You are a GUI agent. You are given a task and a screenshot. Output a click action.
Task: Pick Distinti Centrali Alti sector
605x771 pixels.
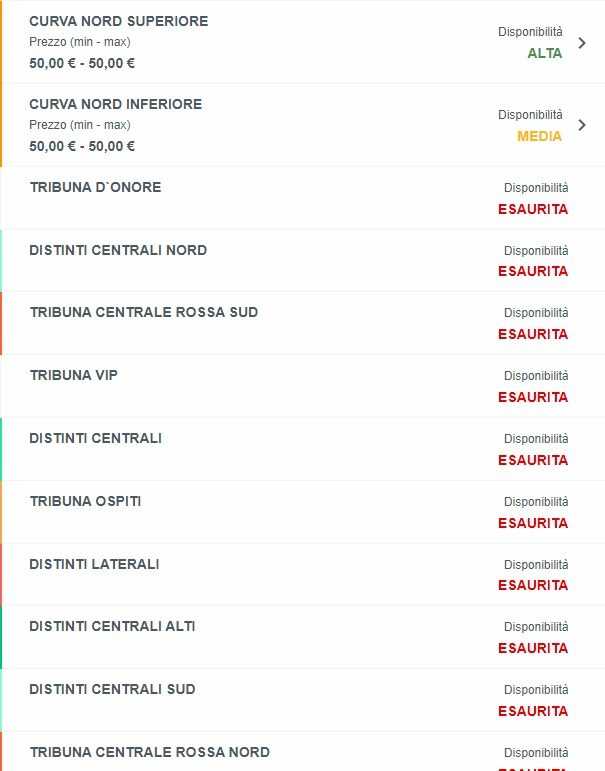[x=113, y=626]
